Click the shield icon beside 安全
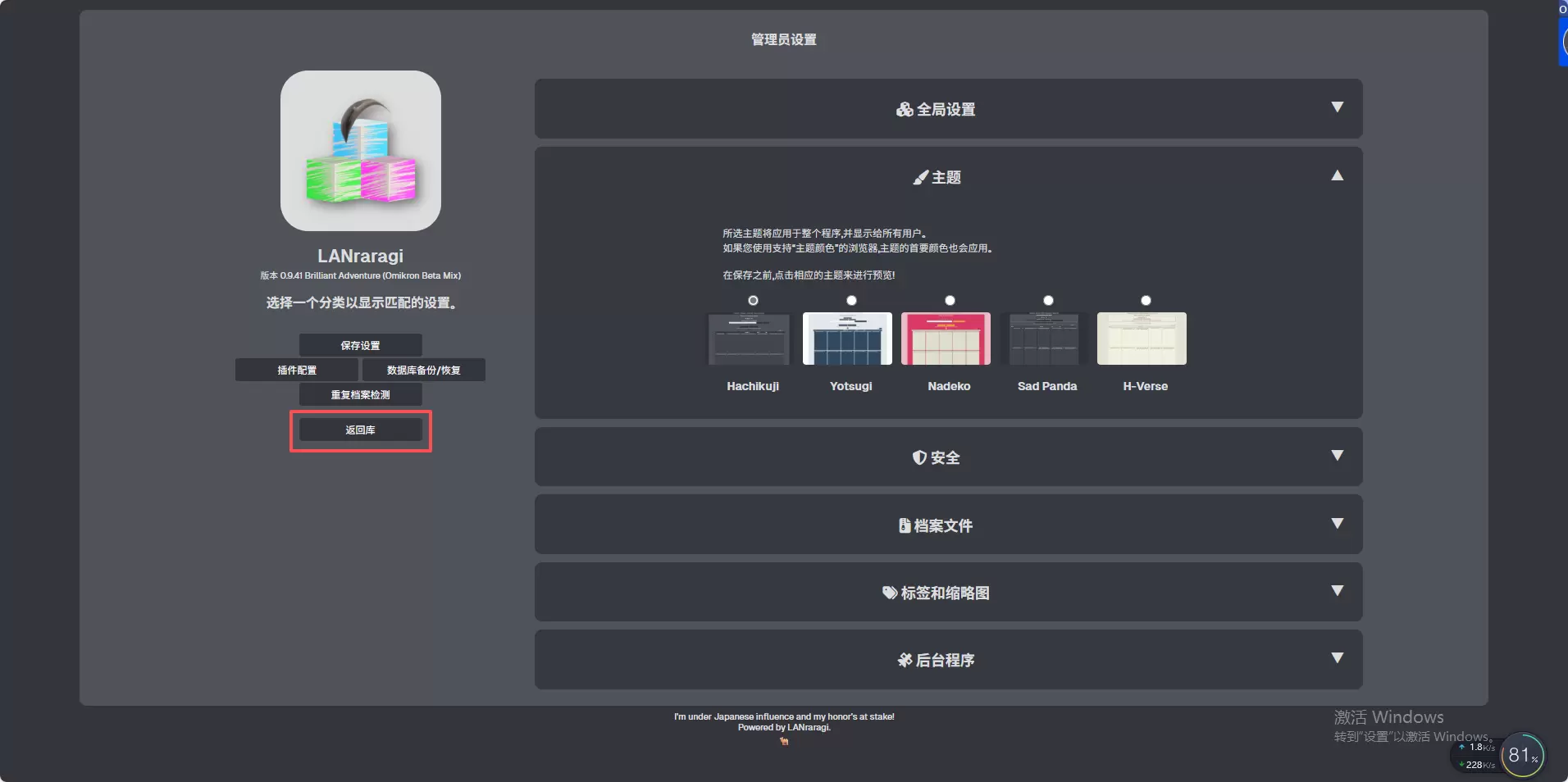1568x782 pixels. [x=919, y=457]
